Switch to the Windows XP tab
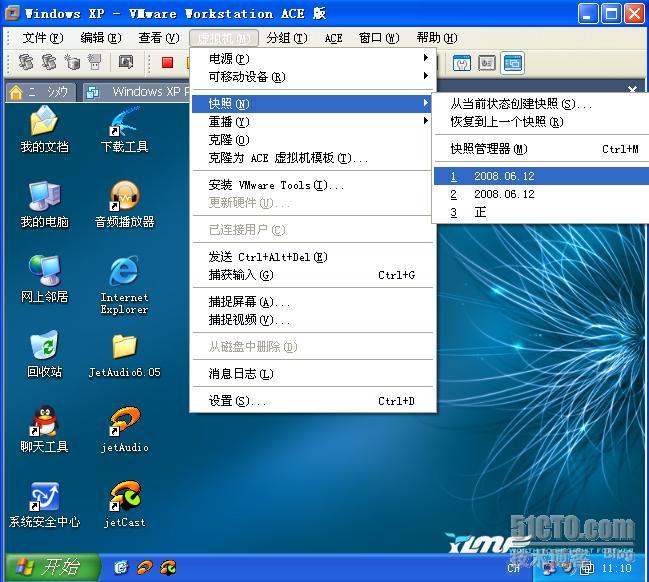The width and height of the screenshot is (649, 582). click(x=137, y=91)
